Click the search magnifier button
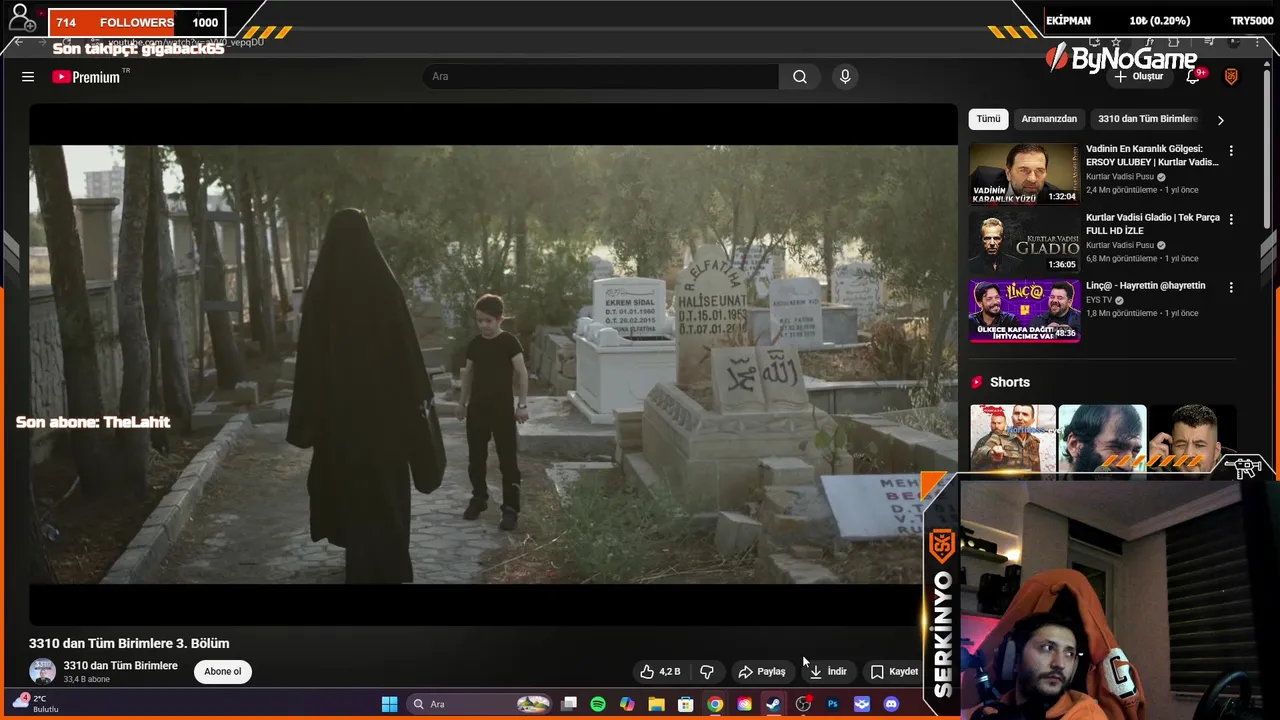The image size is (1280, 720). 800,77
